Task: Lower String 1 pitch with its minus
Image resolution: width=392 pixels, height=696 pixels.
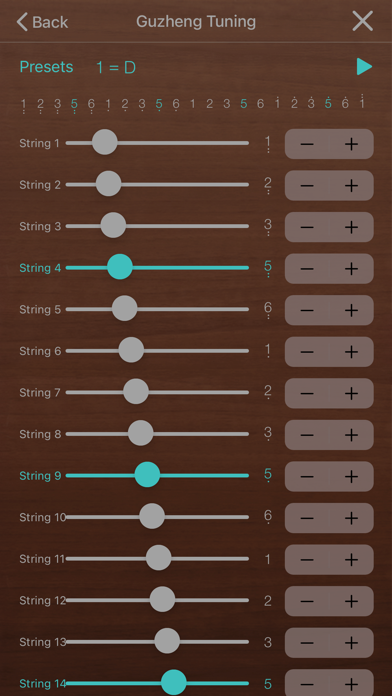Action: pos(307,144)
